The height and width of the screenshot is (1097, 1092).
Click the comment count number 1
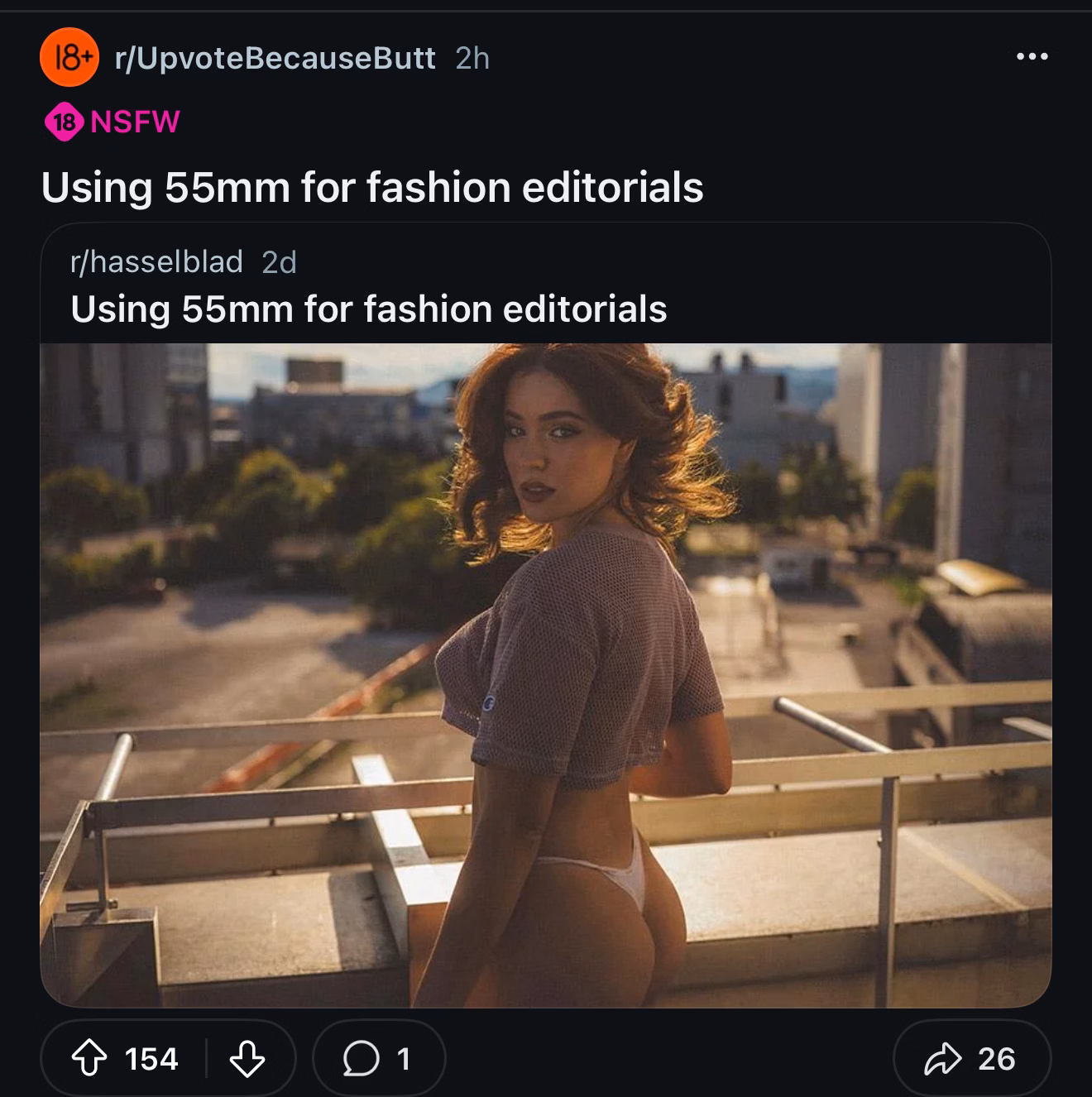[404, 1059]
